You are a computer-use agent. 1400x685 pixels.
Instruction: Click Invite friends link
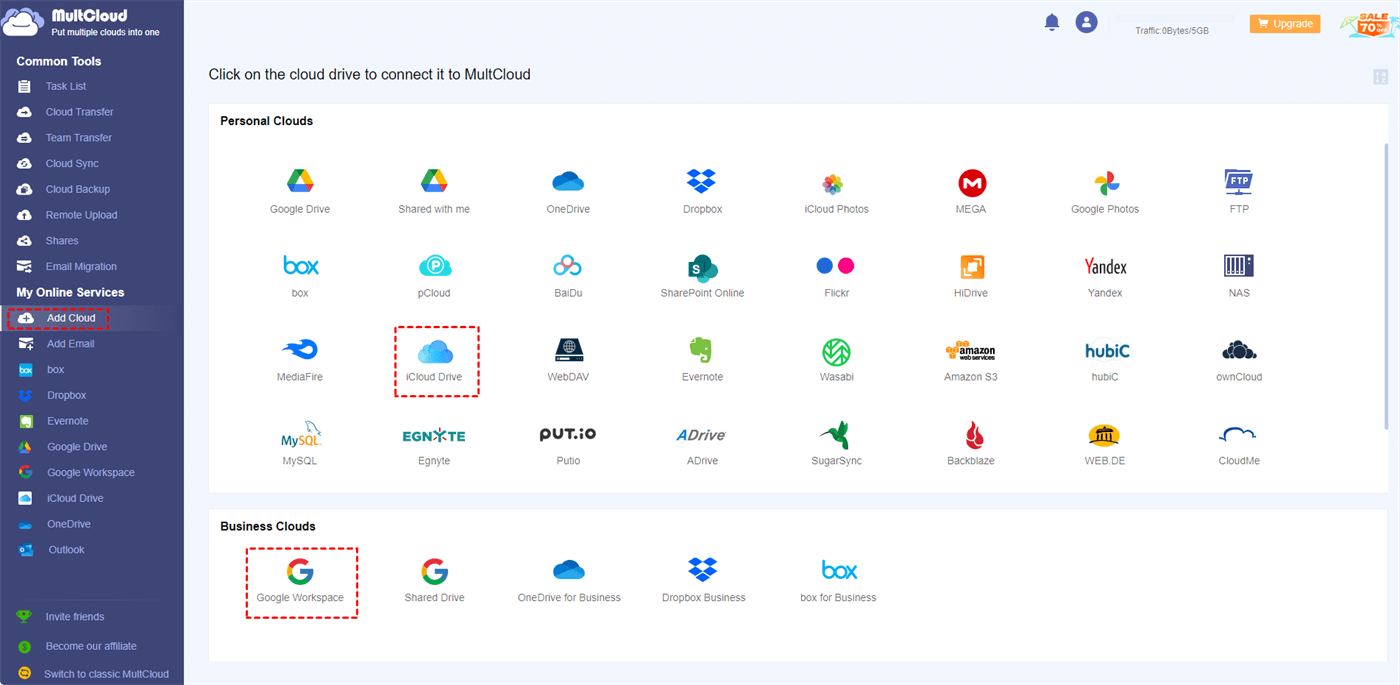pyautogui.click(x=74, y=617)
